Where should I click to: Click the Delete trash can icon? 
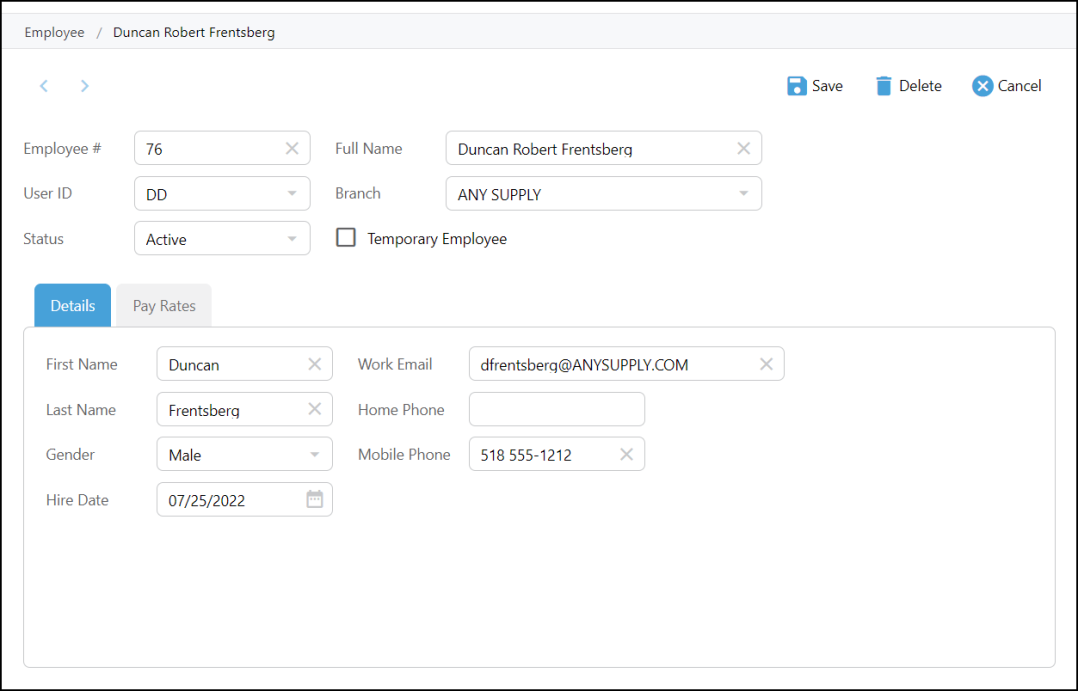pyautogui.click(x=883, y=86)
